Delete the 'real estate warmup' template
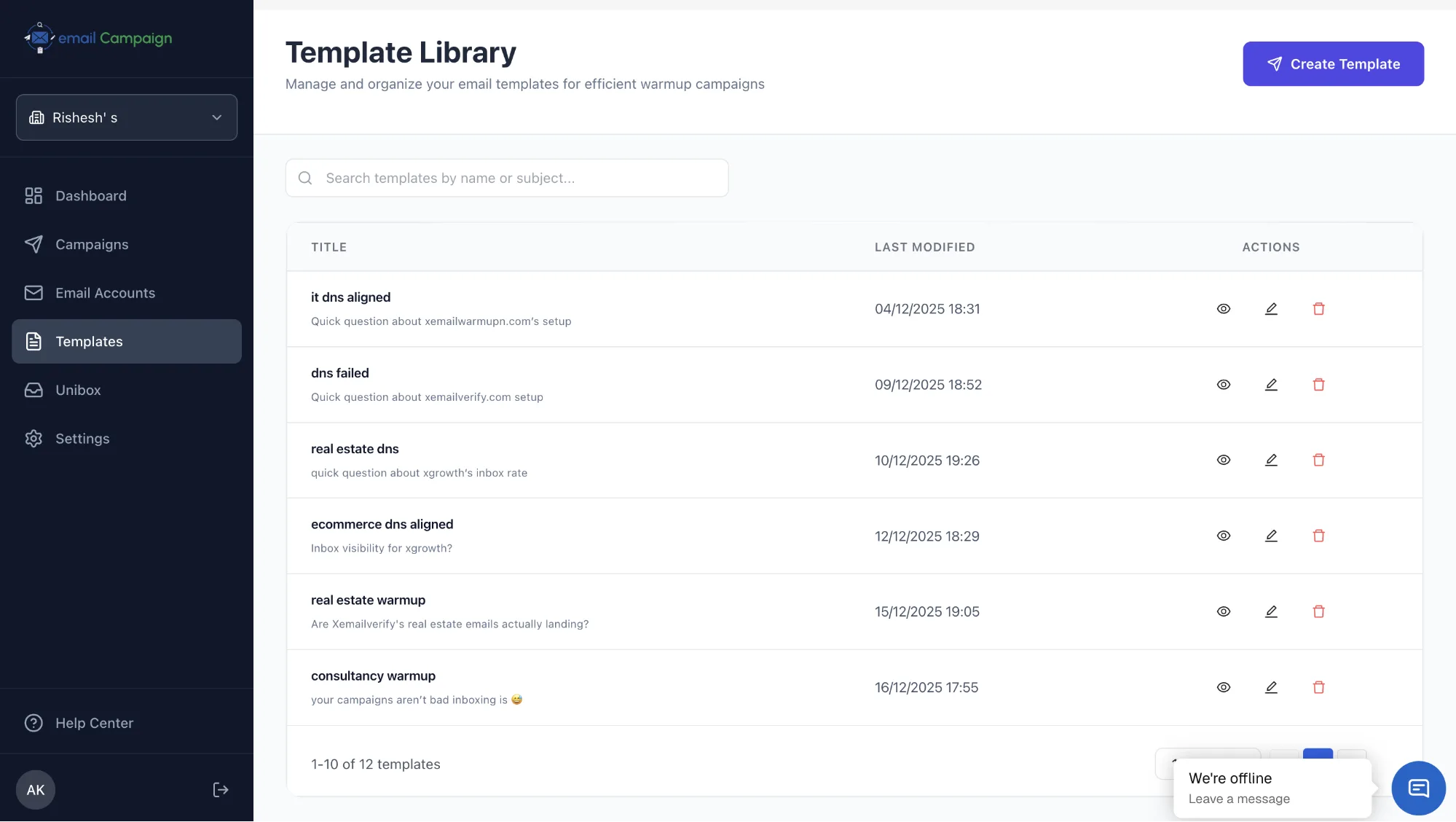 coord(1318,611)
